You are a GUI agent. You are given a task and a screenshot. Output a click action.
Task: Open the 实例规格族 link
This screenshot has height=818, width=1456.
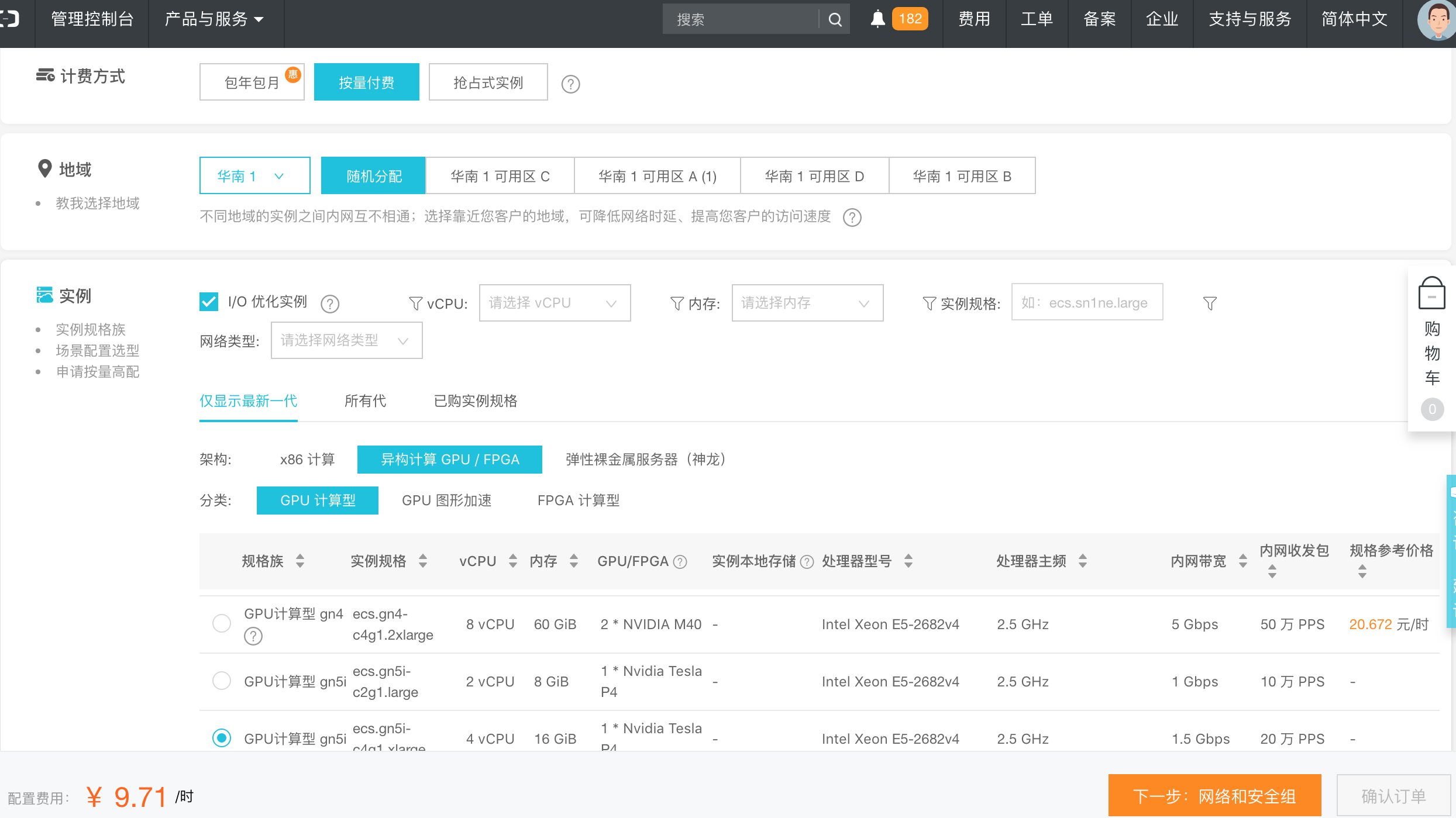pos(91,330)
